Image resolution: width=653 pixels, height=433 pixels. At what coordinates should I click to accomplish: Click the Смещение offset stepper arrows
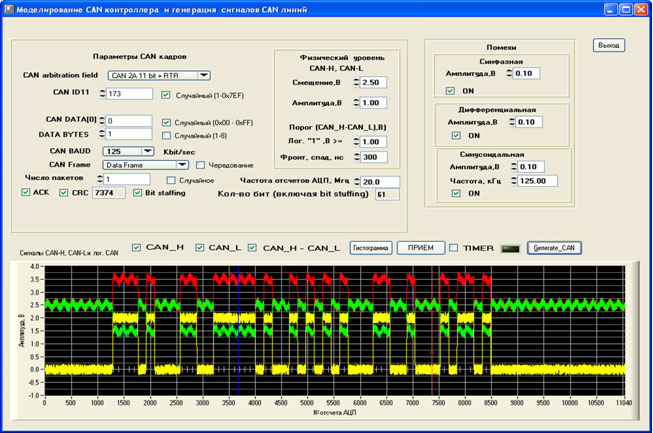(x=354, y=82)
